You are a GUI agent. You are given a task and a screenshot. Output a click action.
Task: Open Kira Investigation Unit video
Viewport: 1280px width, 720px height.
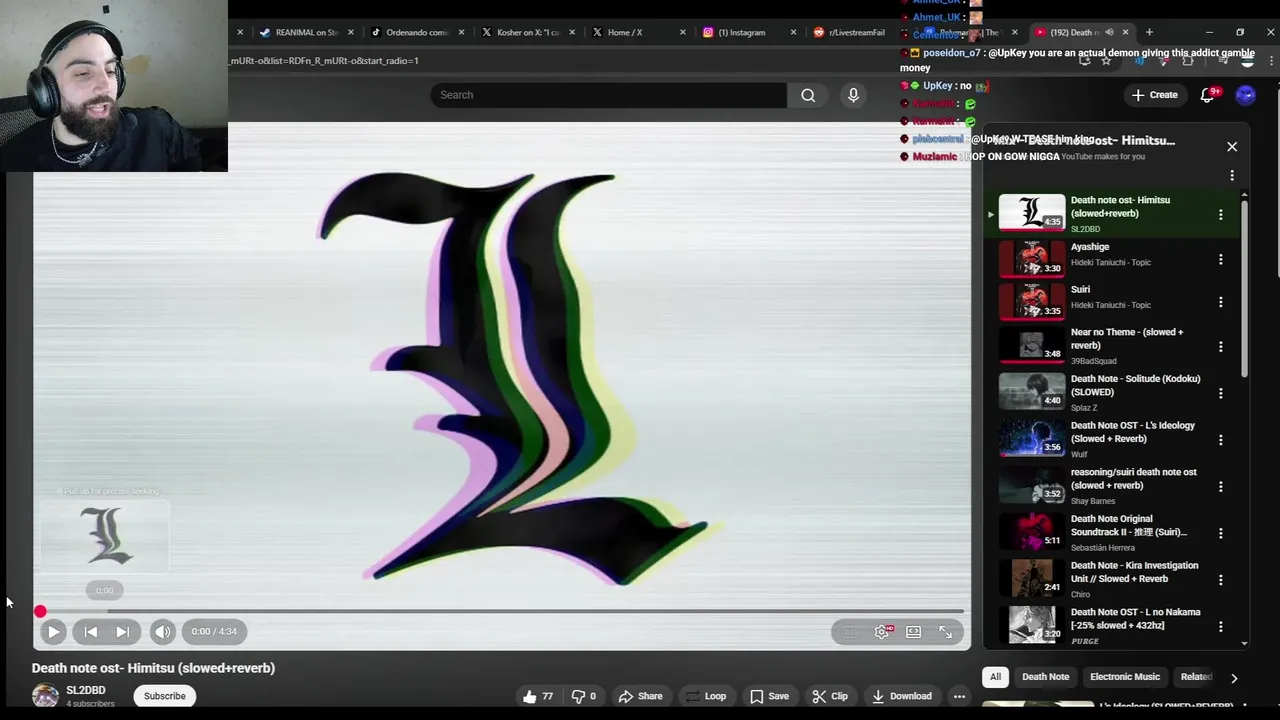point(1112,579)
